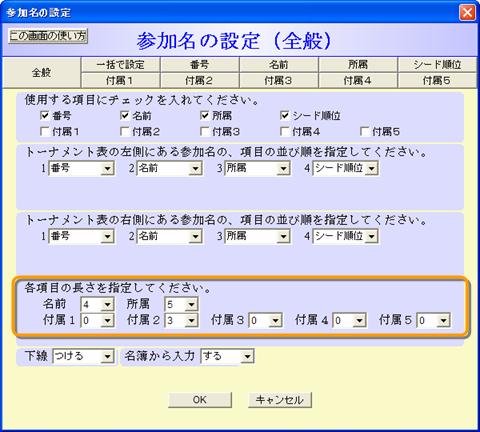This screenshot has width=480, height=432.
Task: Switch to the 名前 tab
Action: pyautogui.click(x=279, y=64)
